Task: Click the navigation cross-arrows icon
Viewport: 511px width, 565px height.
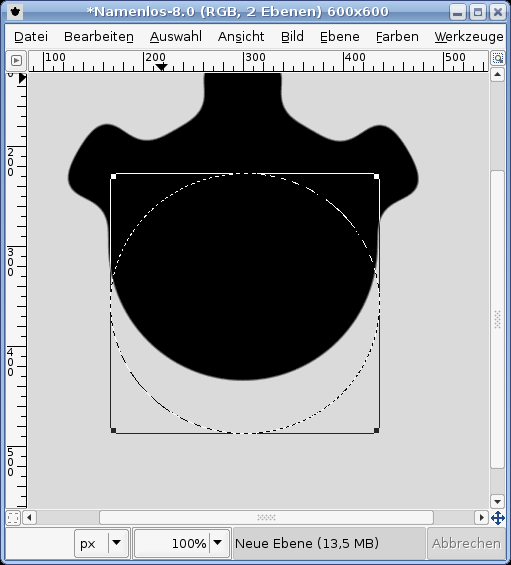Action: coord(498,518)
